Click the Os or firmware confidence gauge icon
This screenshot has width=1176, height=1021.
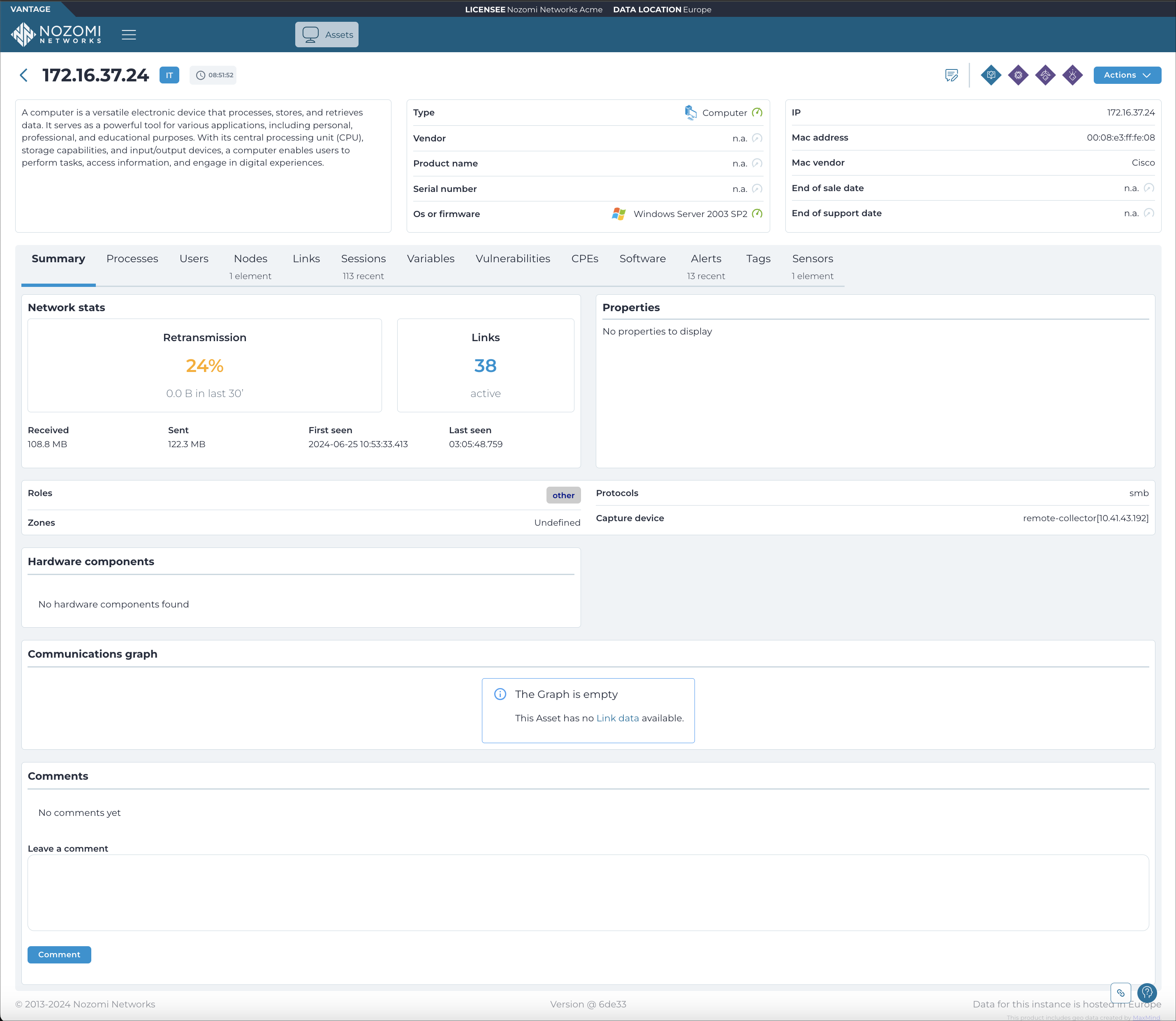pyautogui.click(x=757, y=214)
